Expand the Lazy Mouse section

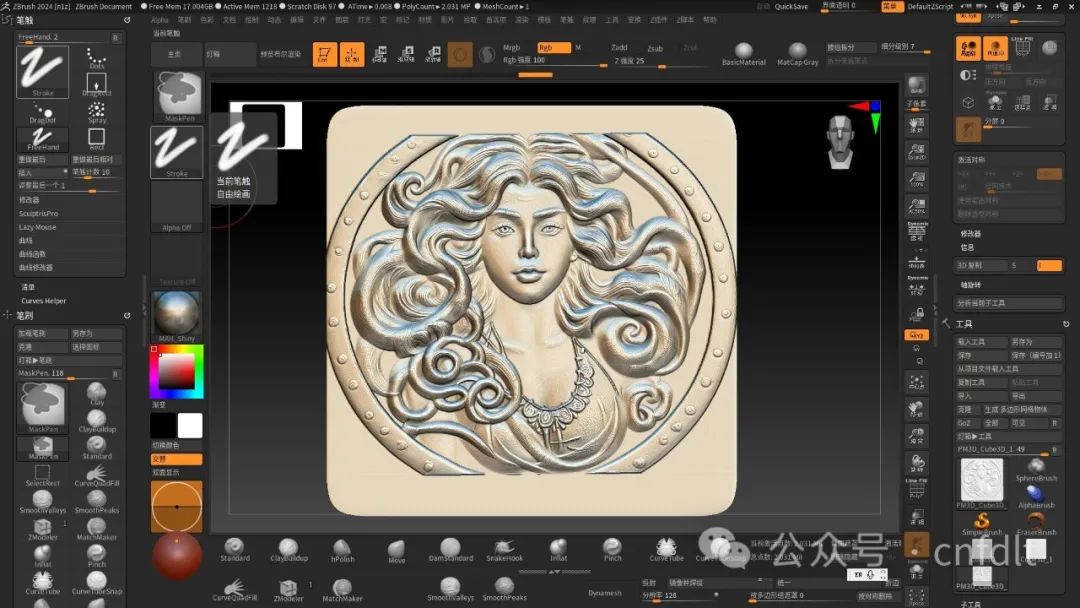38,227
